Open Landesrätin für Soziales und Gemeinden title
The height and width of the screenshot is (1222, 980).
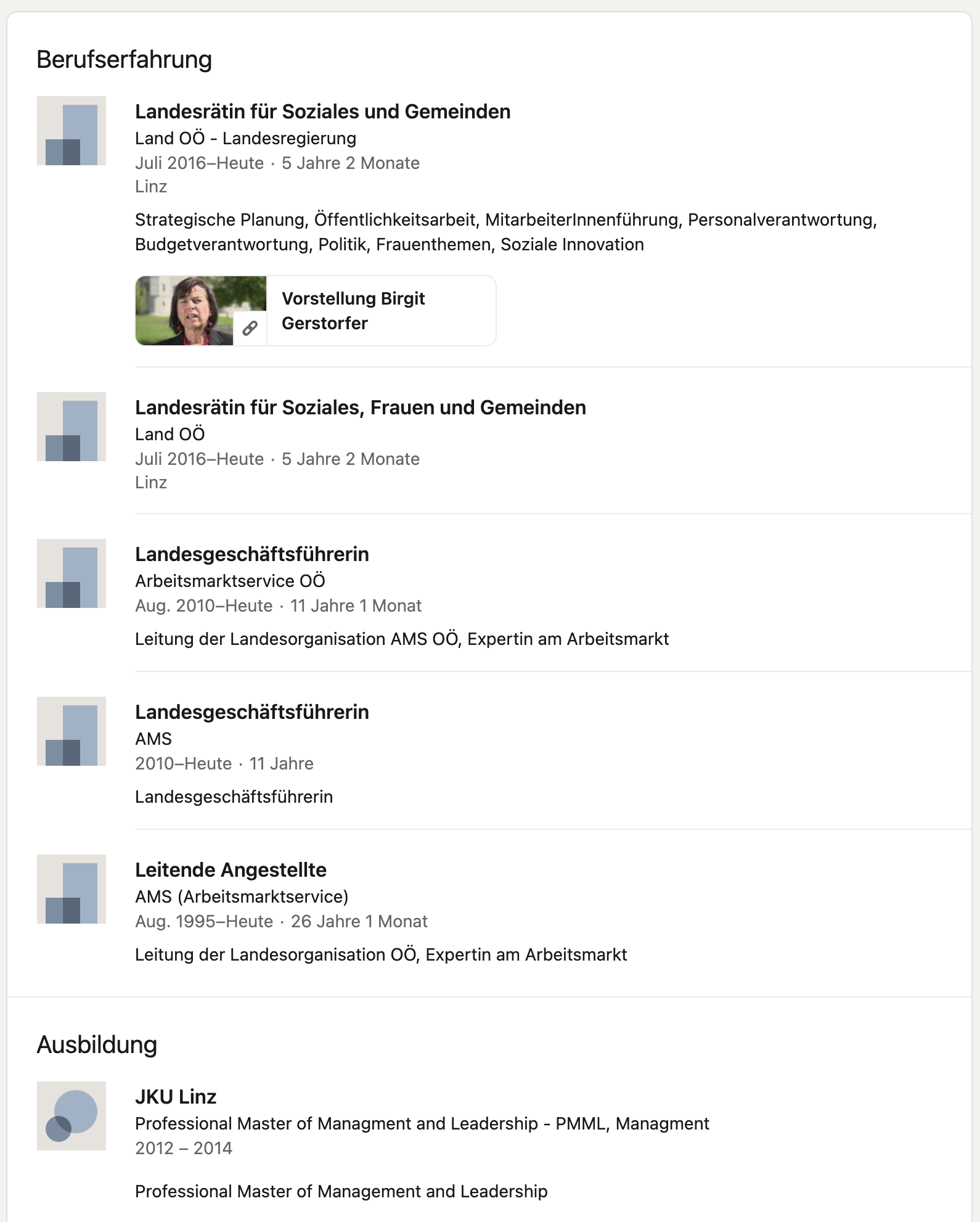[x=323, y=112]
